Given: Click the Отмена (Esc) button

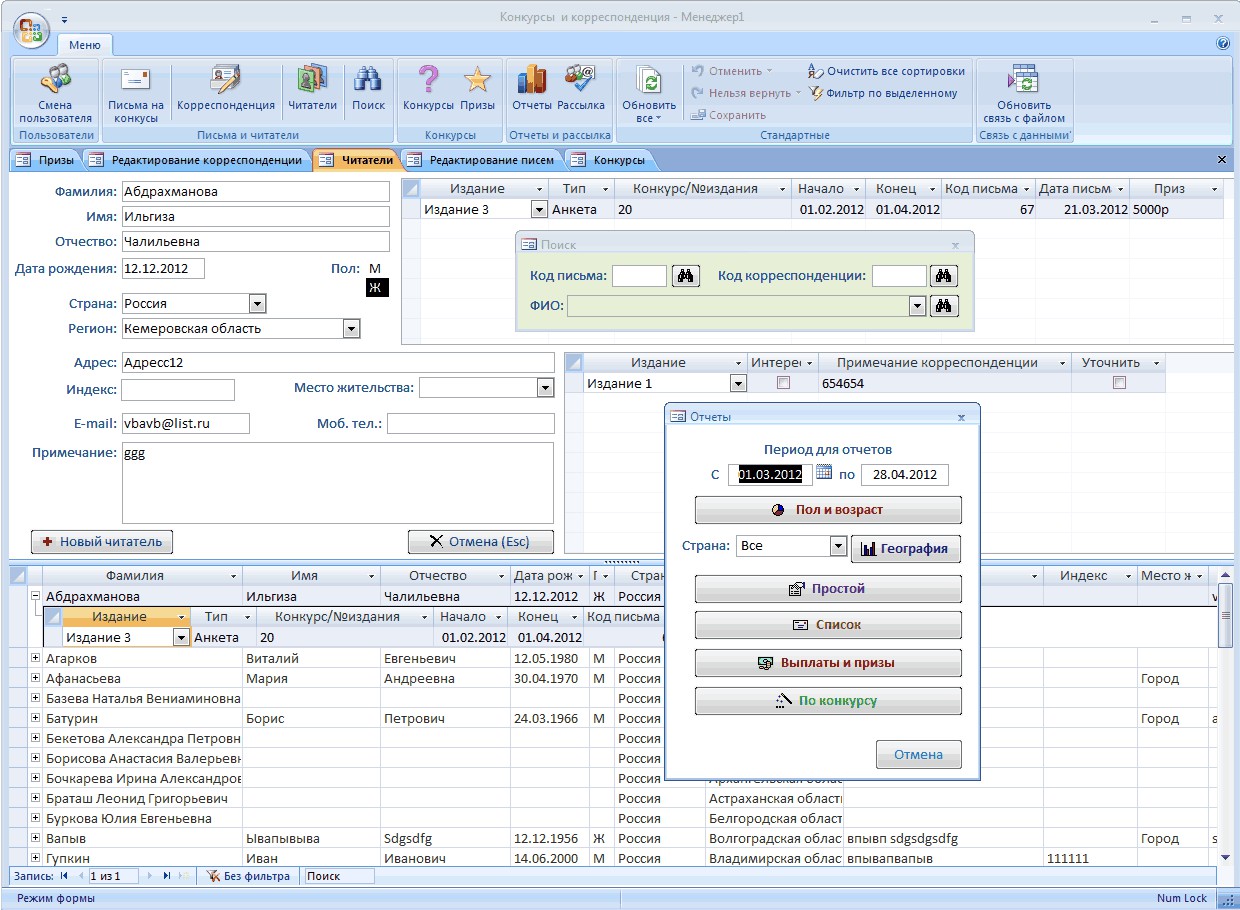Looking at the screenshot, I should [481, 541].
